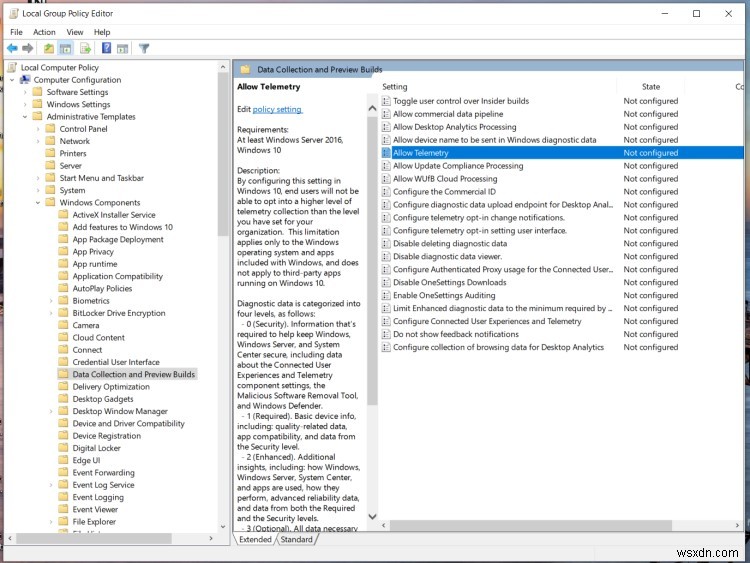Image resolution: width=750 pixels, height=563 pixels.
Task: Expand the File Explorer node
Action: click(x=51, y=522)
